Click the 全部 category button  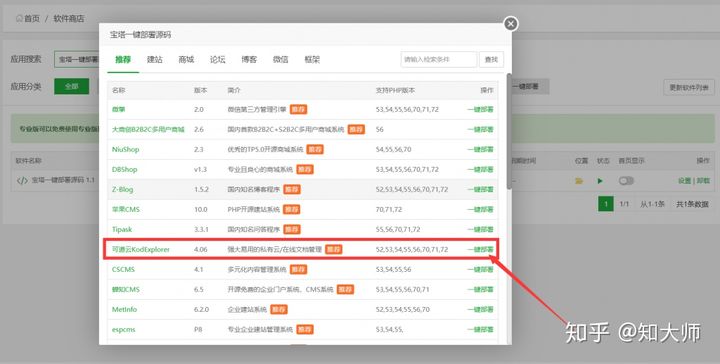[x=72, y=86]
